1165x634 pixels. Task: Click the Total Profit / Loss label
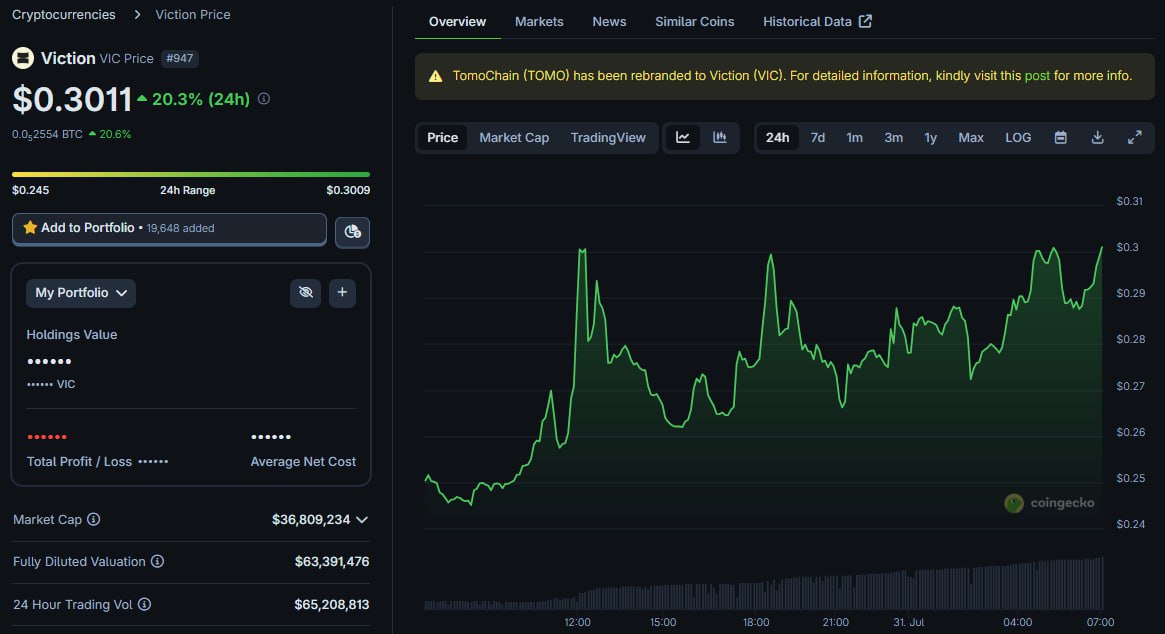pyautogui.click(x=79, y=462)
